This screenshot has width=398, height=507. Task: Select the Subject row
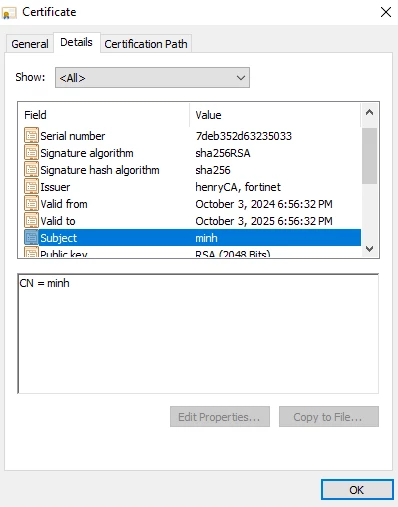click(192, 238)
